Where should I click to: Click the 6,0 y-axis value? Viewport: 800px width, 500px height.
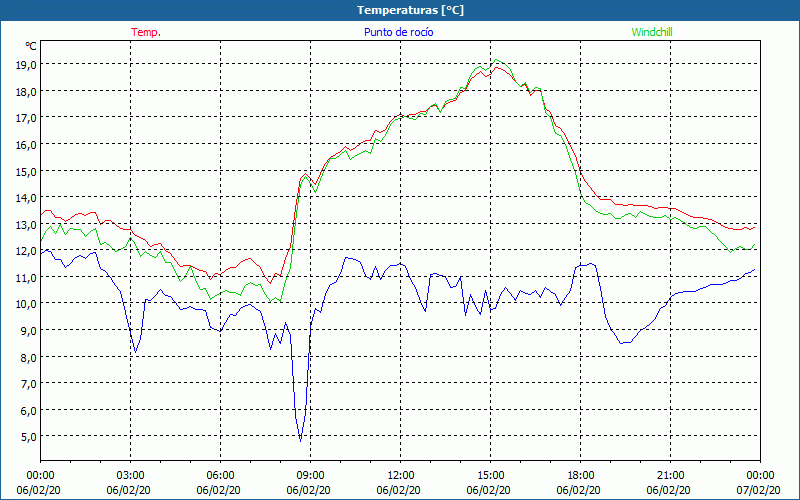(x=29, y=411)
